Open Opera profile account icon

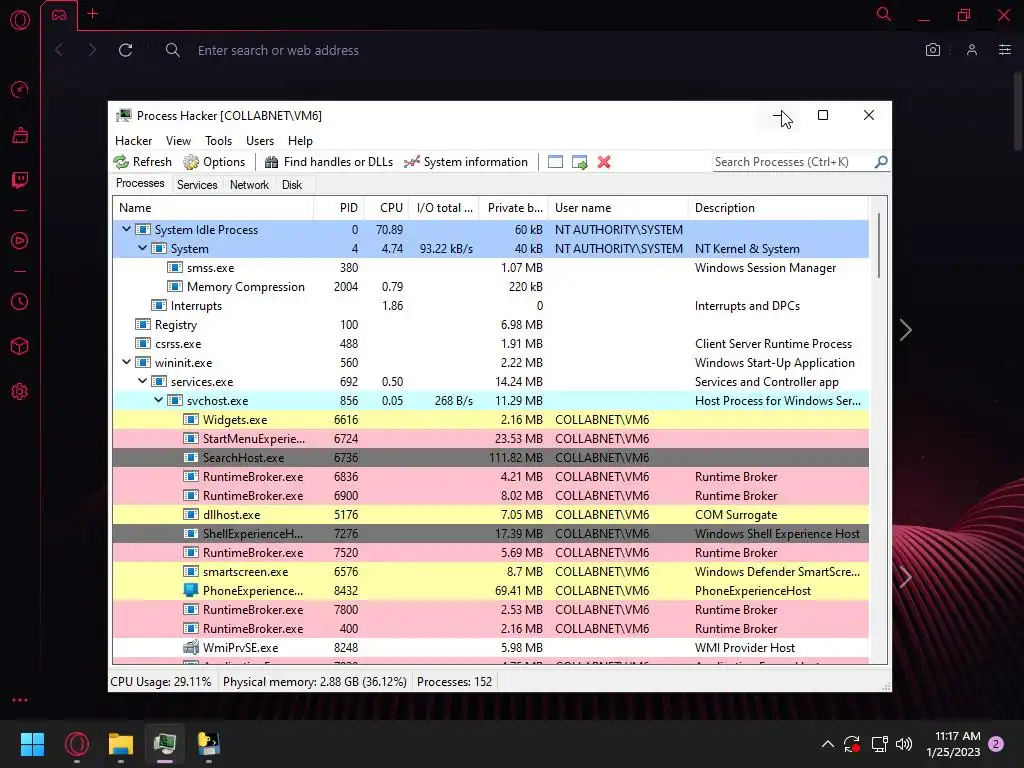(972, 50)
